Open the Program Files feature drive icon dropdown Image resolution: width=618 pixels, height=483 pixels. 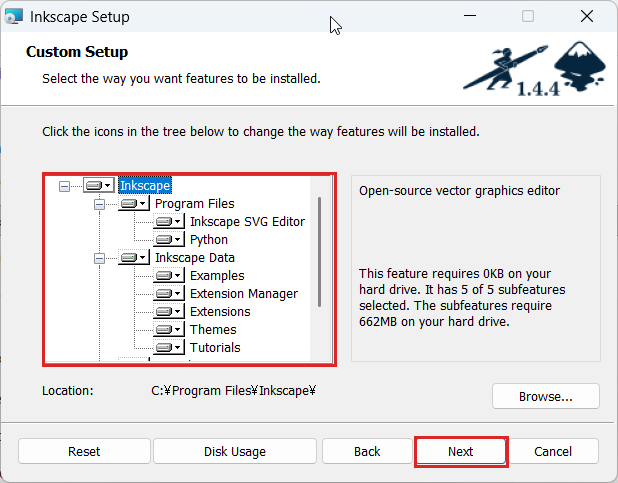pos(134,203)
